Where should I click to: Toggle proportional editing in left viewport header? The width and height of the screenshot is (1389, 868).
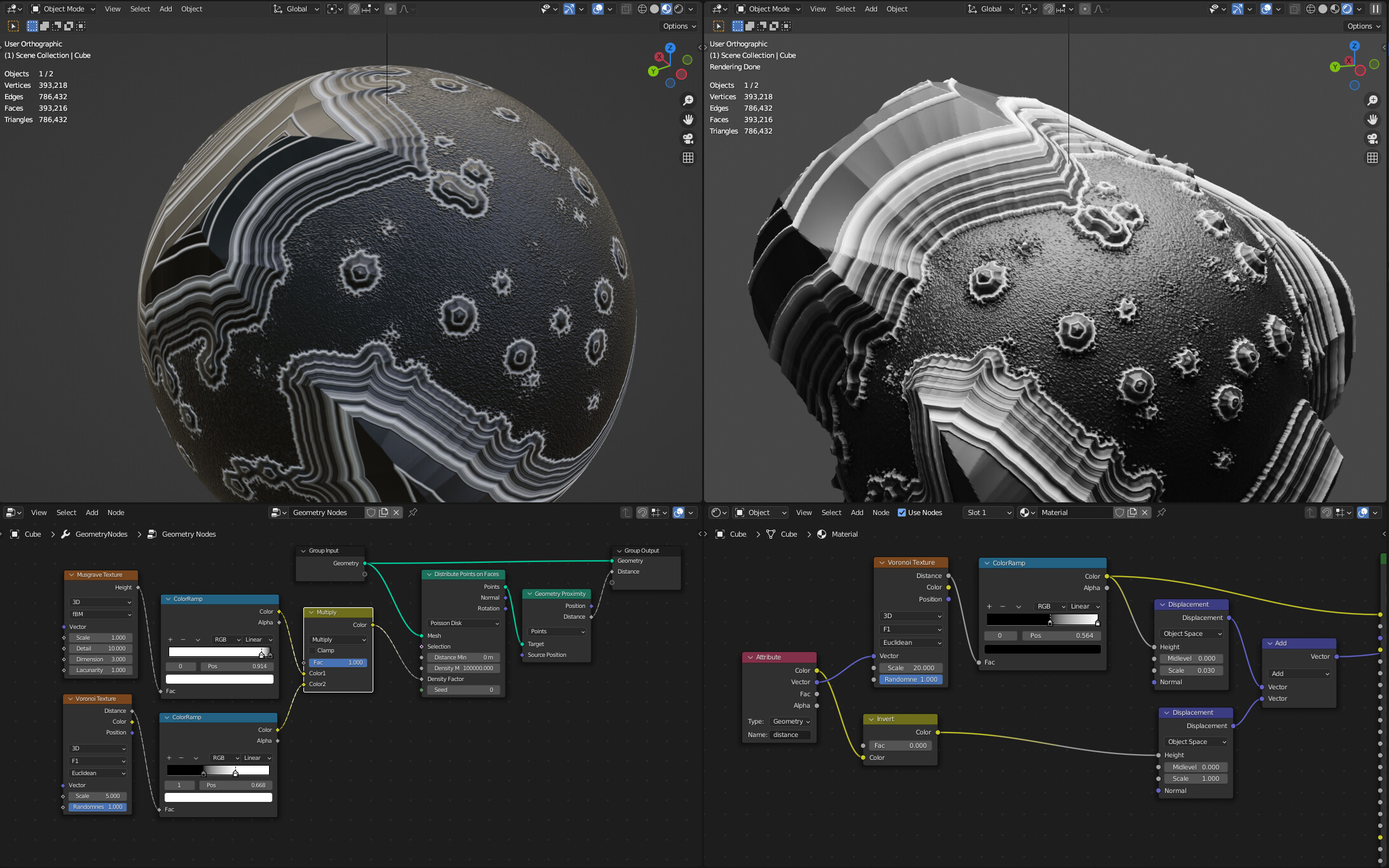(390, 9)
